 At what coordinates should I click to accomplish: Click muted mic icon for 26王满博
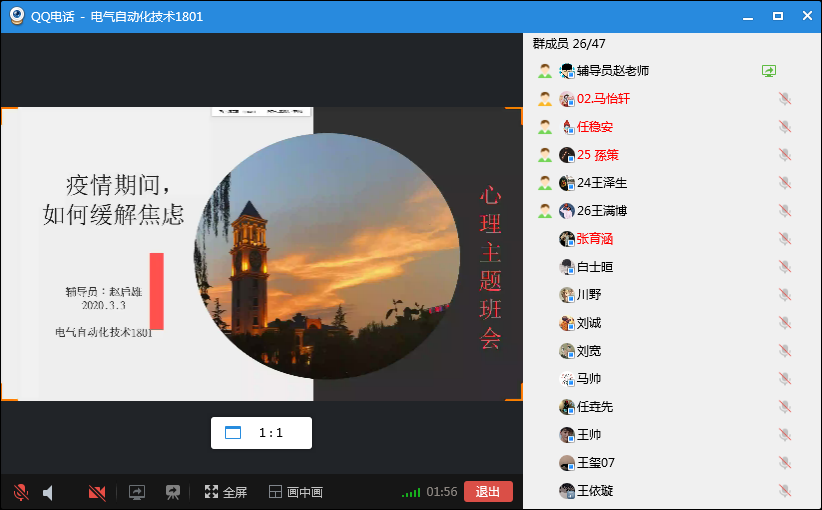(785, 211)
